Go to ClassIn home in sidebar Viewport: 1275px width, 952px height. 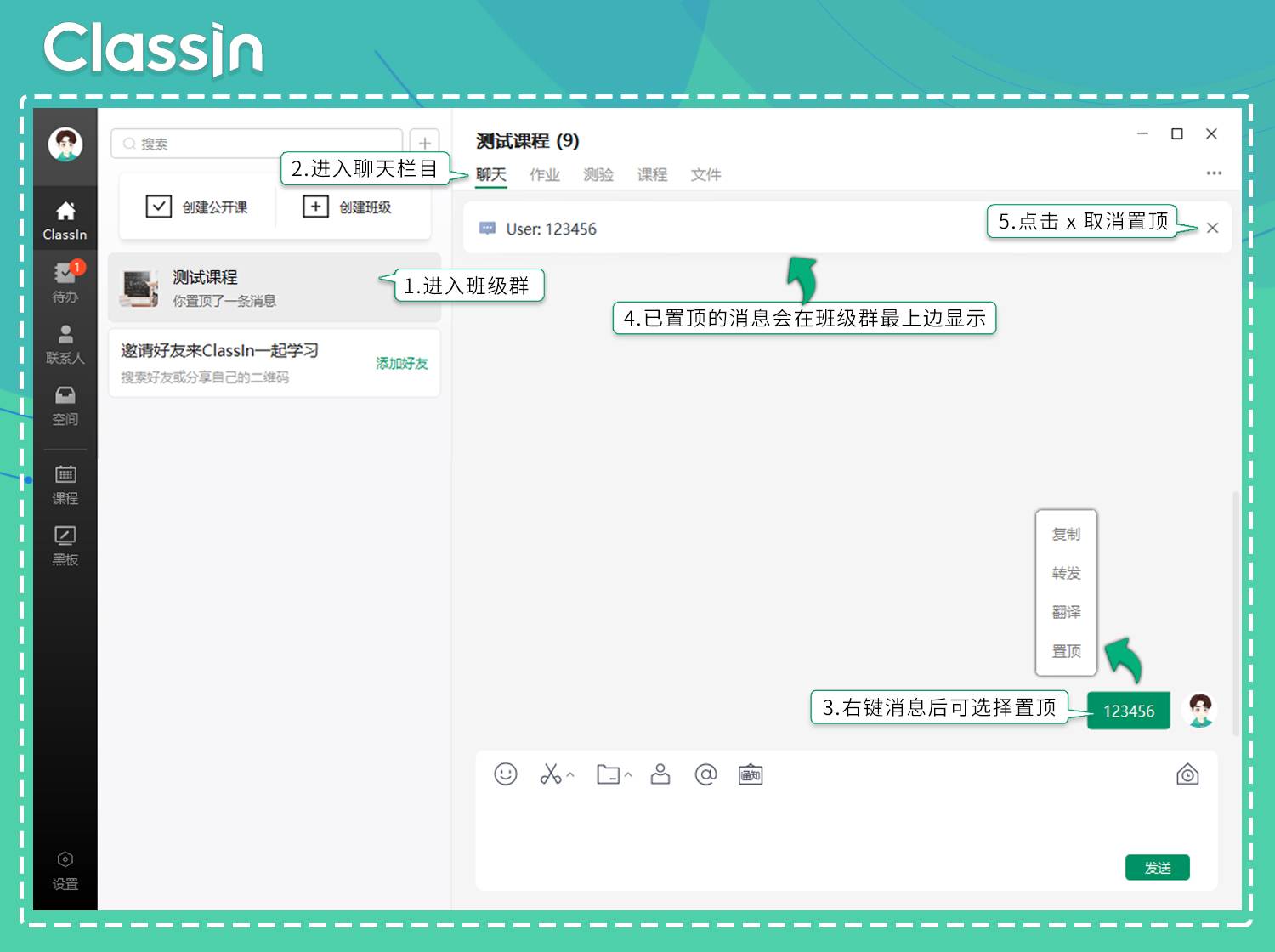[65, 221]
